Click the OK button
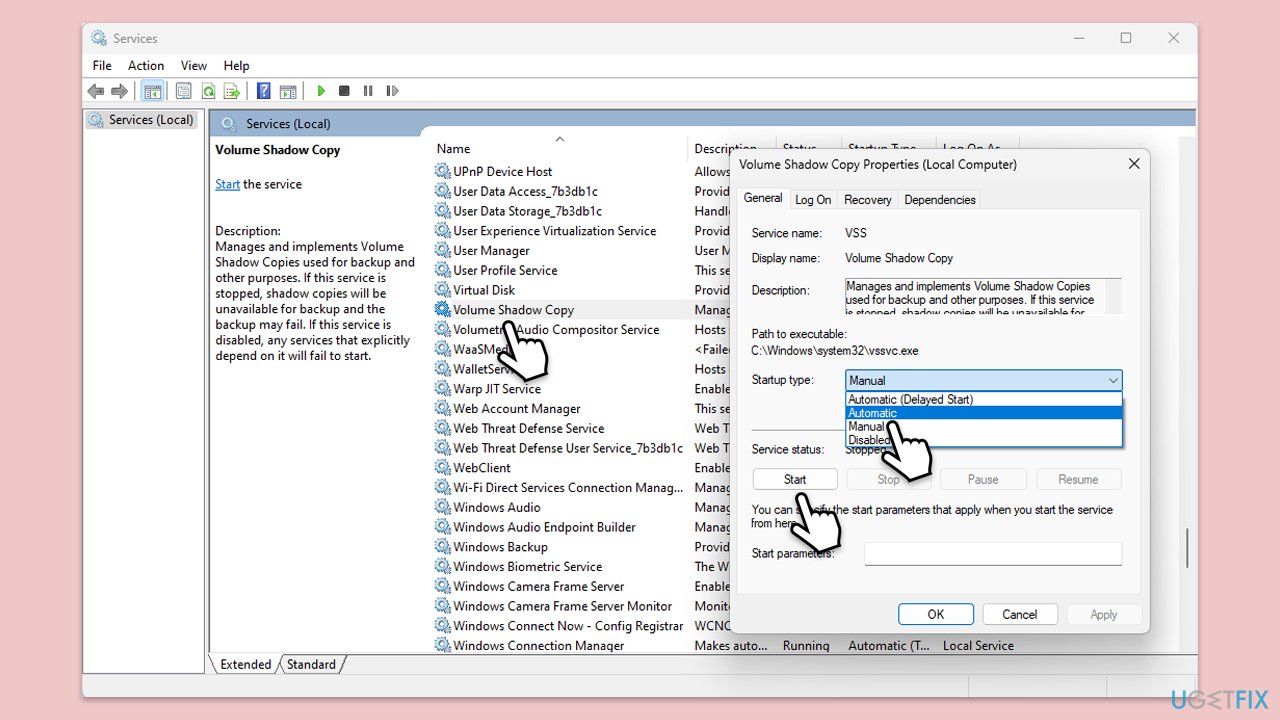 935,615
